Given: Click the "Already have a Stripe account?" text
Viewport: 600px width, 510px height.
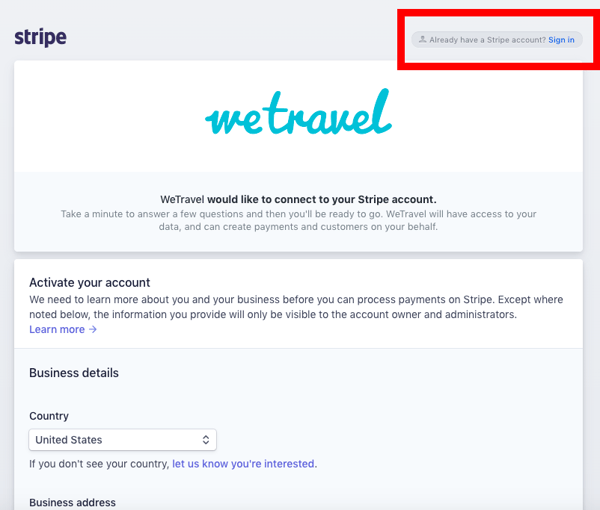Looking at the screenshot, I should (x=487, y=40).
